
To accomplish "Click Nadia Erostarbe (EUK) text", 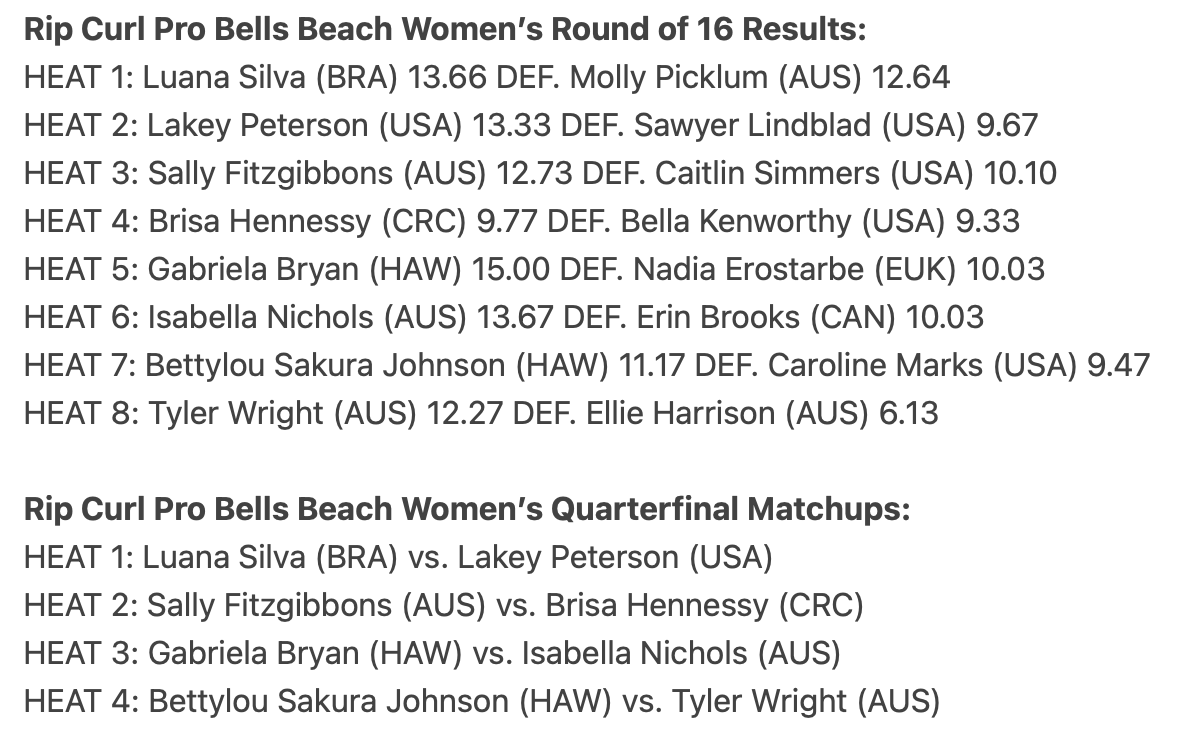I will click(x=794, y=269).
